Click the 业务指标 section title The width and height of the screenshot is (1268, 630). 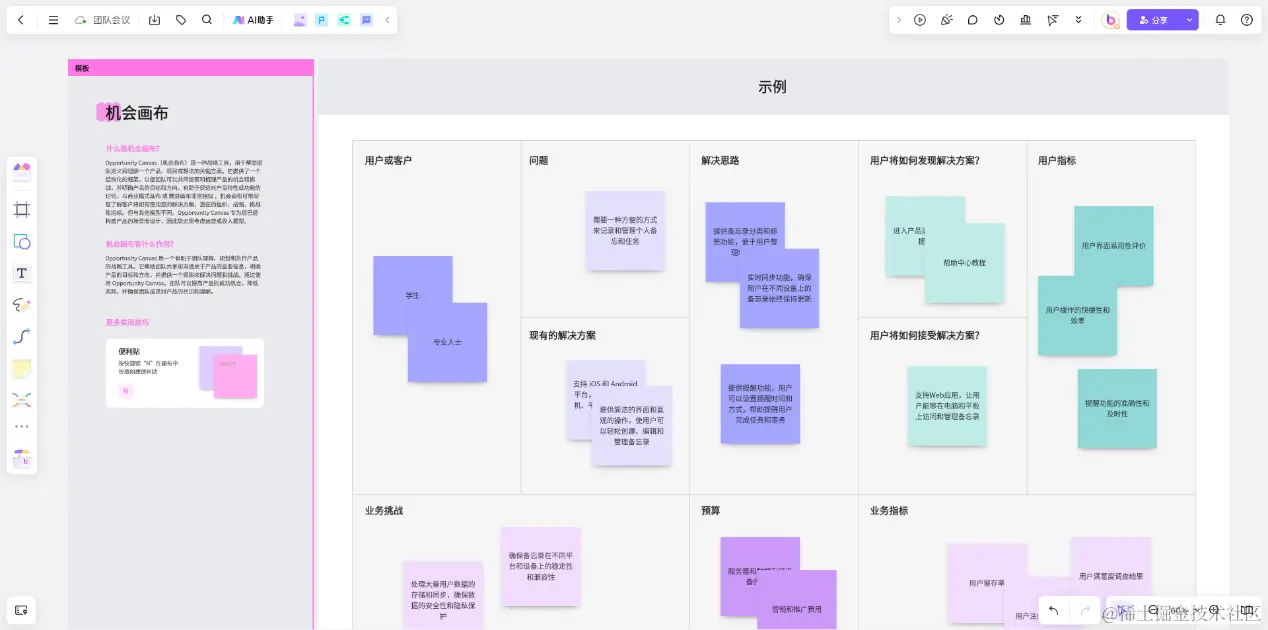click(889, 510)
